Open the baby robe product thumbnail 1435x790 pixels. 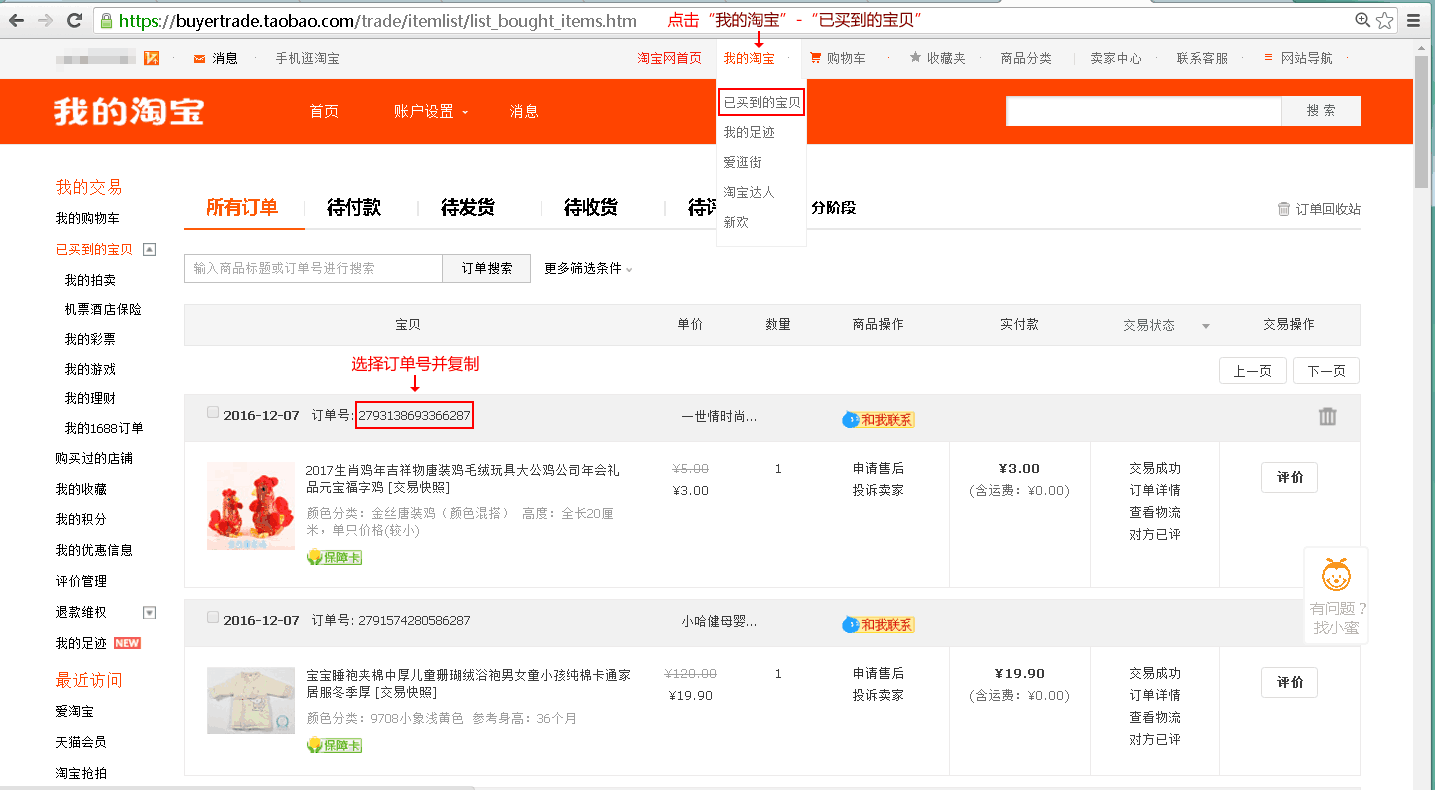click(x=251, y=701)
